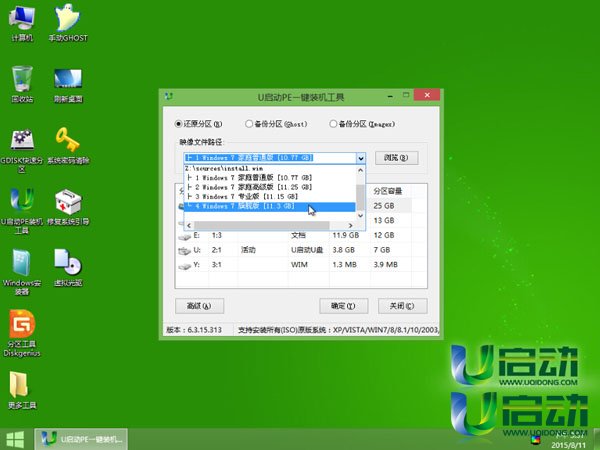600x450 pixels.
Task: Open the 更多工具 folder icon
Action: (22, 390)
